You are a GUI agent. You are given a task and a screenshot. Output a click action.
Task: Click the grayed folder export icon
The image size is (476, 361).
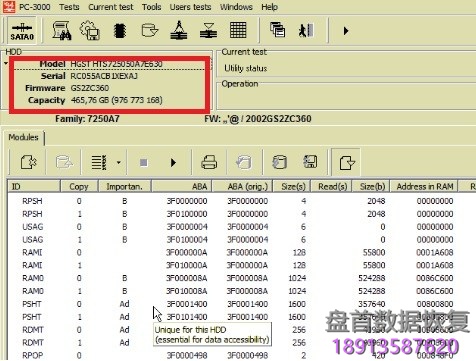(64, 163)
